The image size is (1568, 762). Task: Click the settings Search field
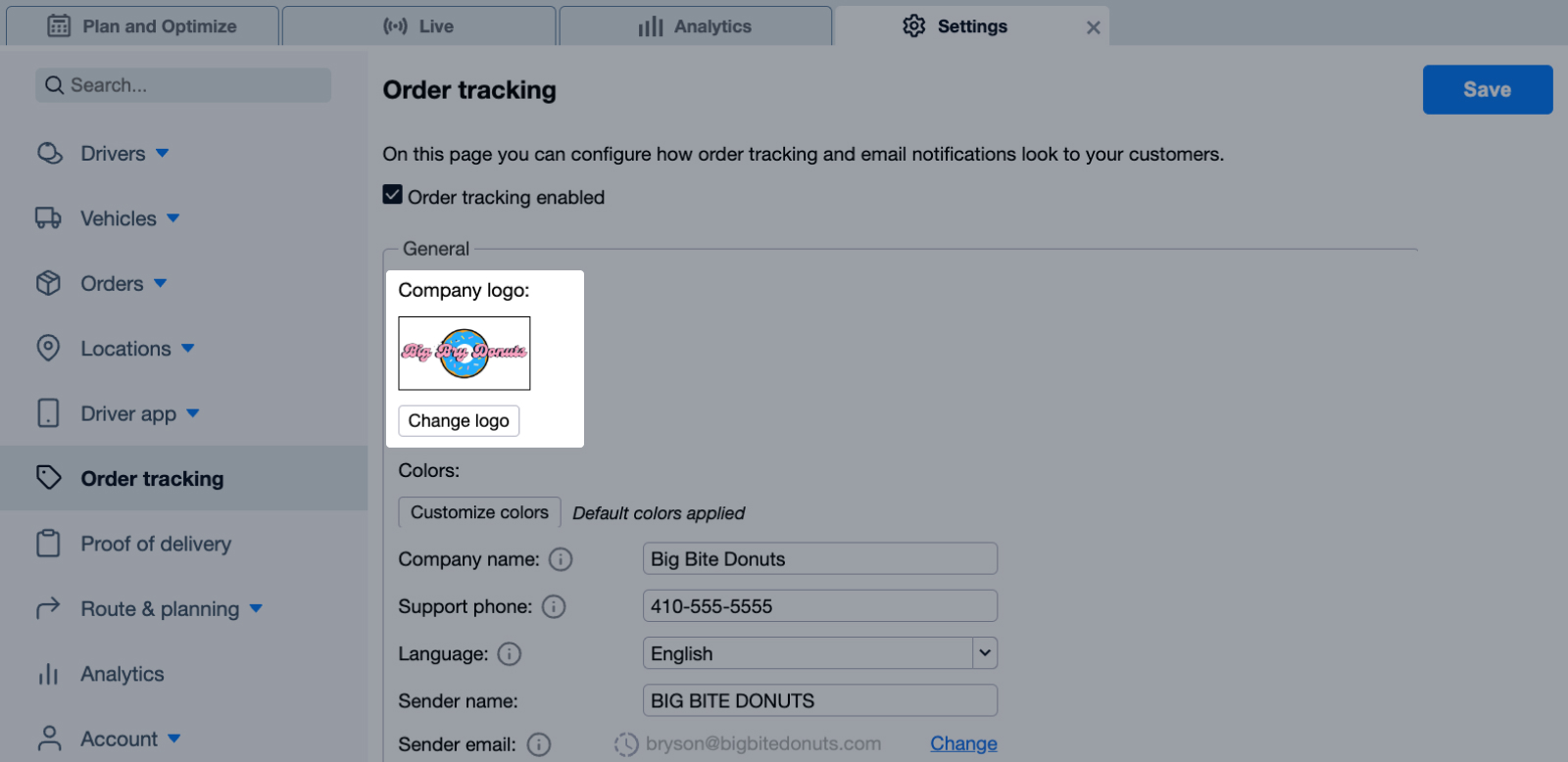[x=183, y=85]
